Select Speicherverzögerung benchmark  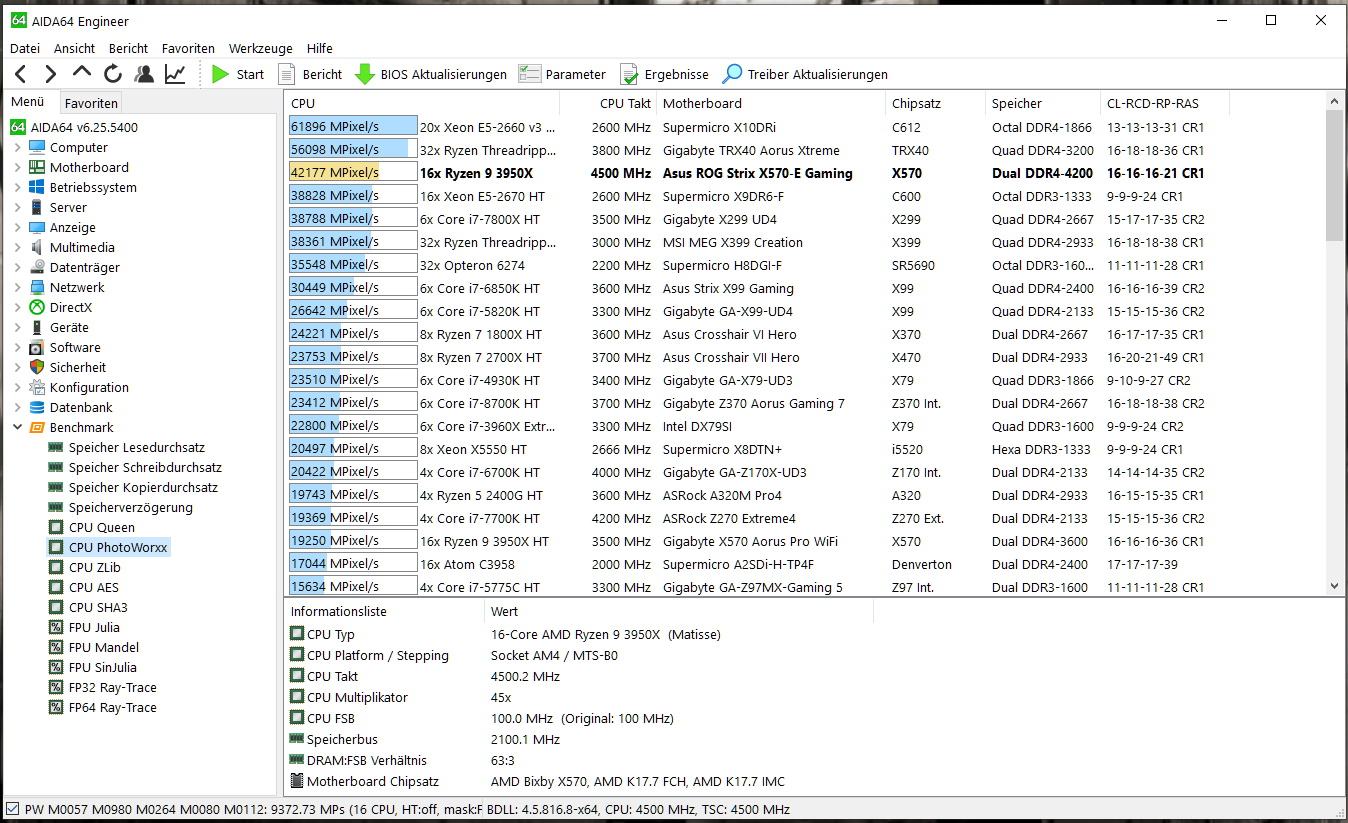130,507
